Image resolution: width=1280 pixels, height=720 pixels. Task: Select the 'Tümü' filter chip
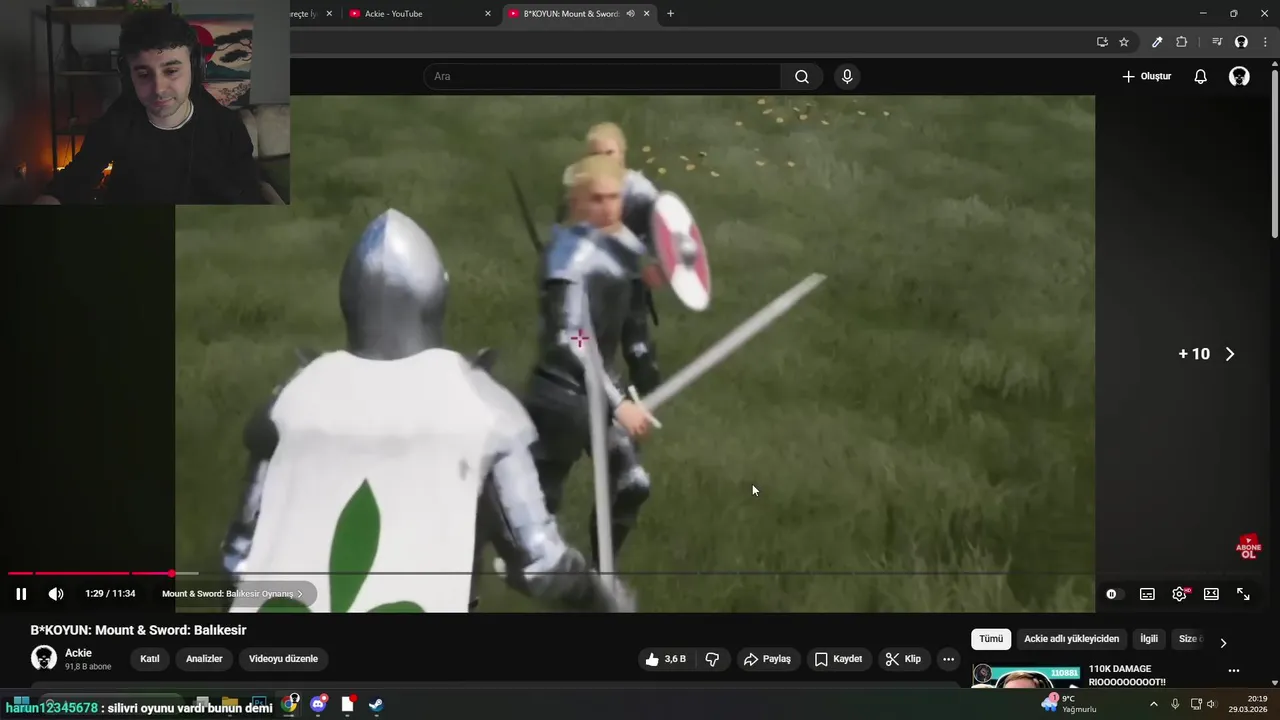pyautogui.click(x=991, y=639)
